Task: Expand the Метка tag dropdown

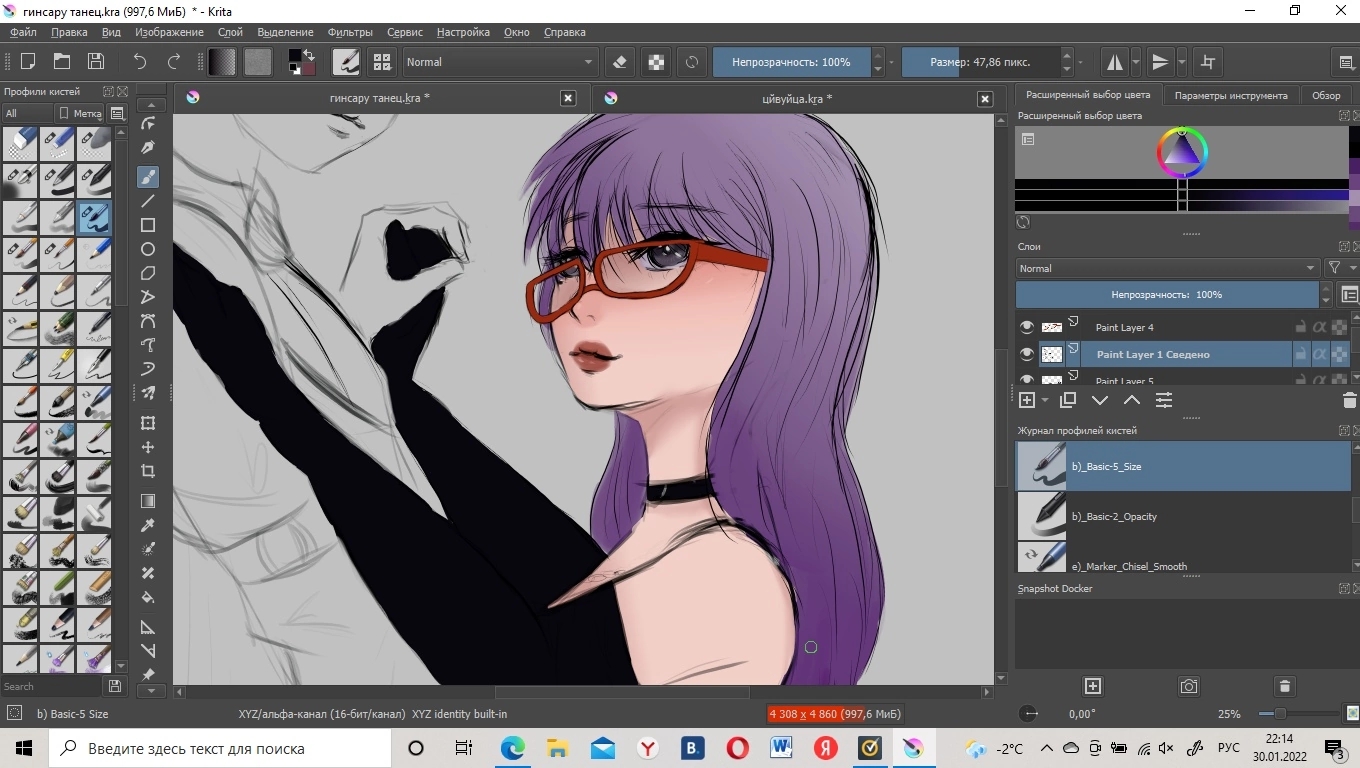Action: [80, 113]
